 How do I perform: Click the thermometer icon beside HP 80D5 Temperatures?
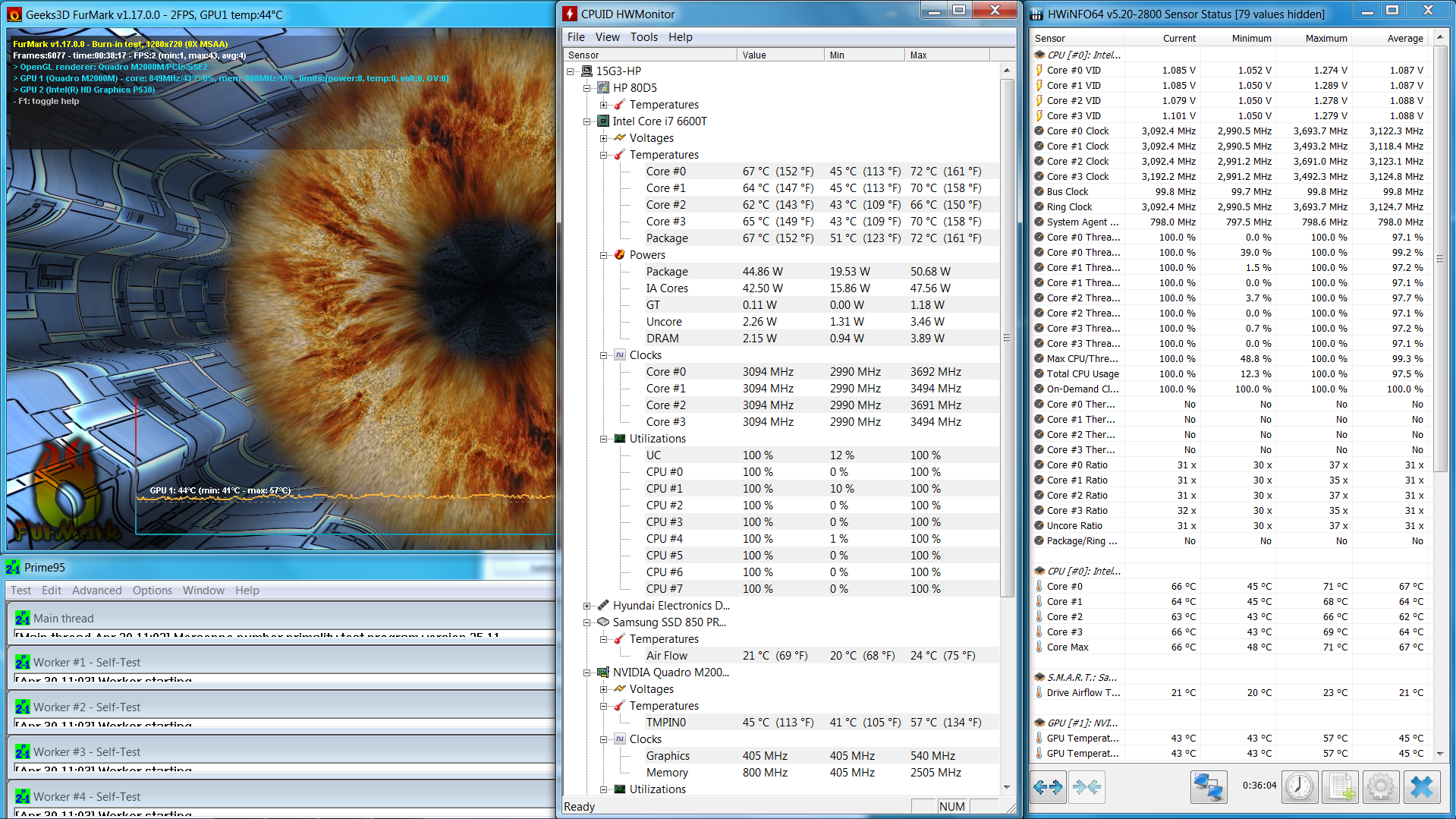click(x=620, y=104)
